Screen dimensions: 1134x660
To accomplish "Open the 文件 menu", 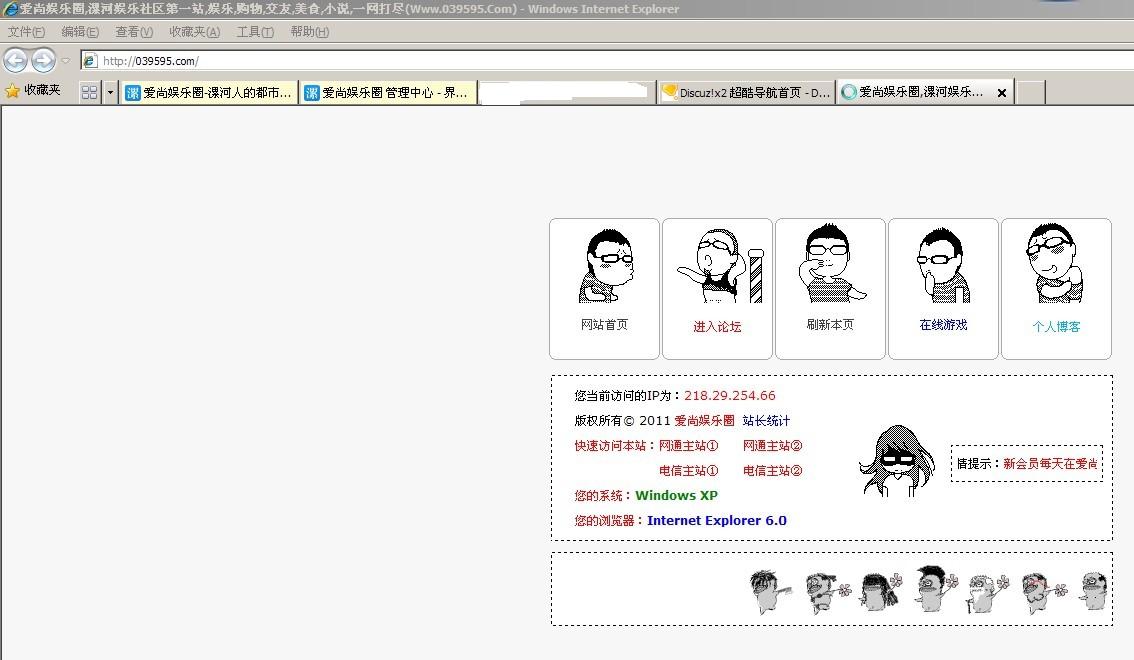I will click(x=25, y=31).
